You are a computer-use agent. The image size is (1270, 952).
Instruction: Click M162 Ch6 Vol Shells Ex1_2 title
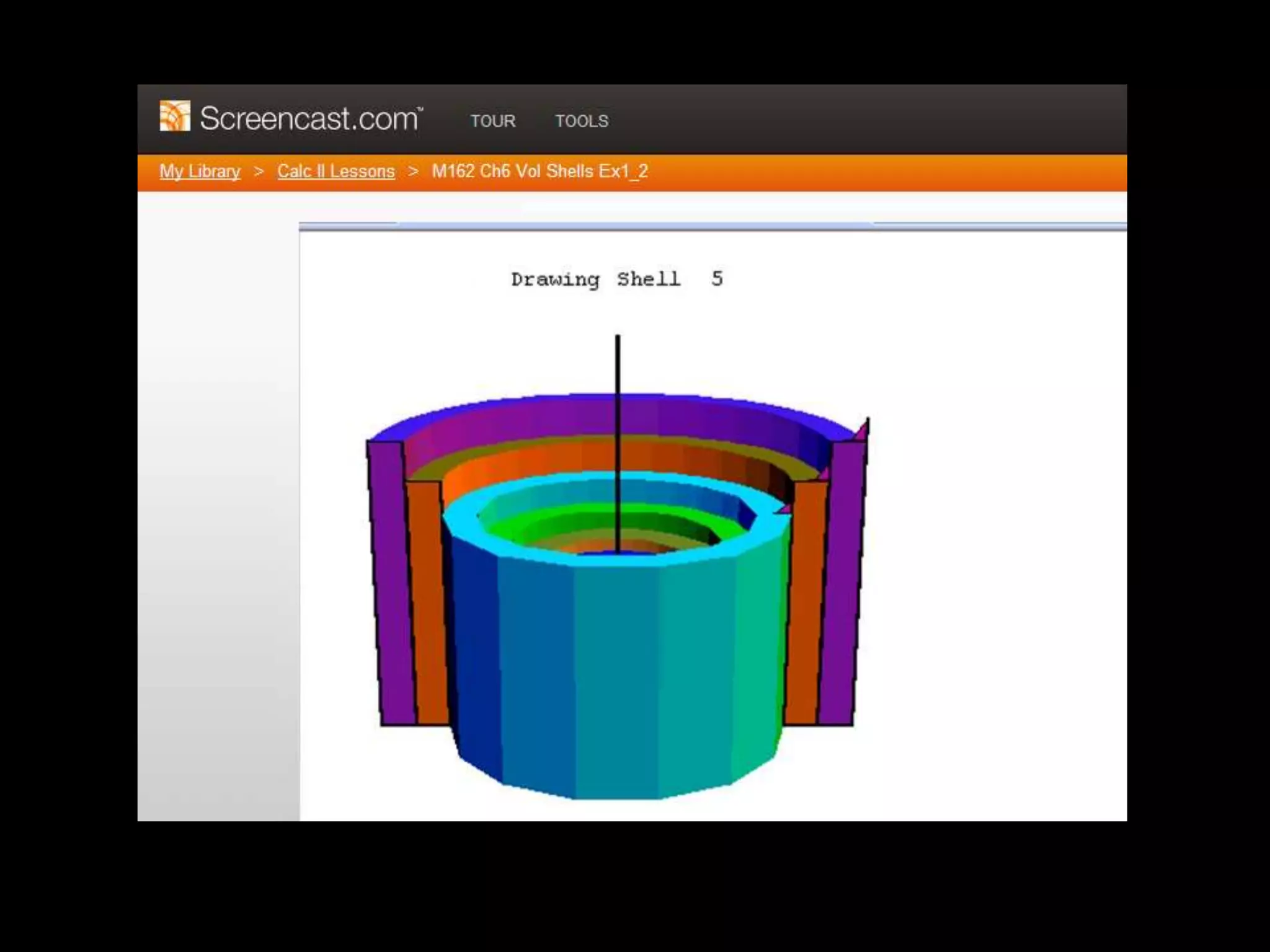(x=540, y=171)
